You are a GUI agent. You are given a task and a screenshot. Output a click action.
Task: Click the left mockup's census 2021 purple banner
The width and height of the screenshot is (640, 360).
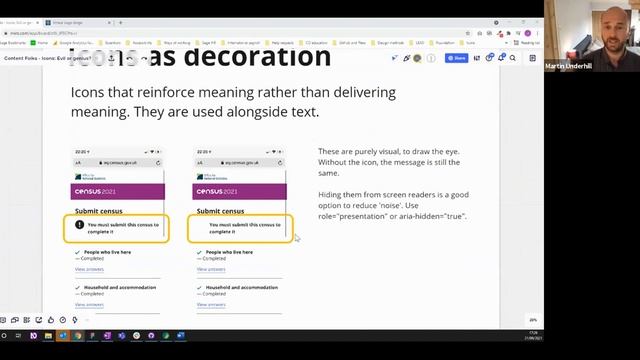pos(118,191)
